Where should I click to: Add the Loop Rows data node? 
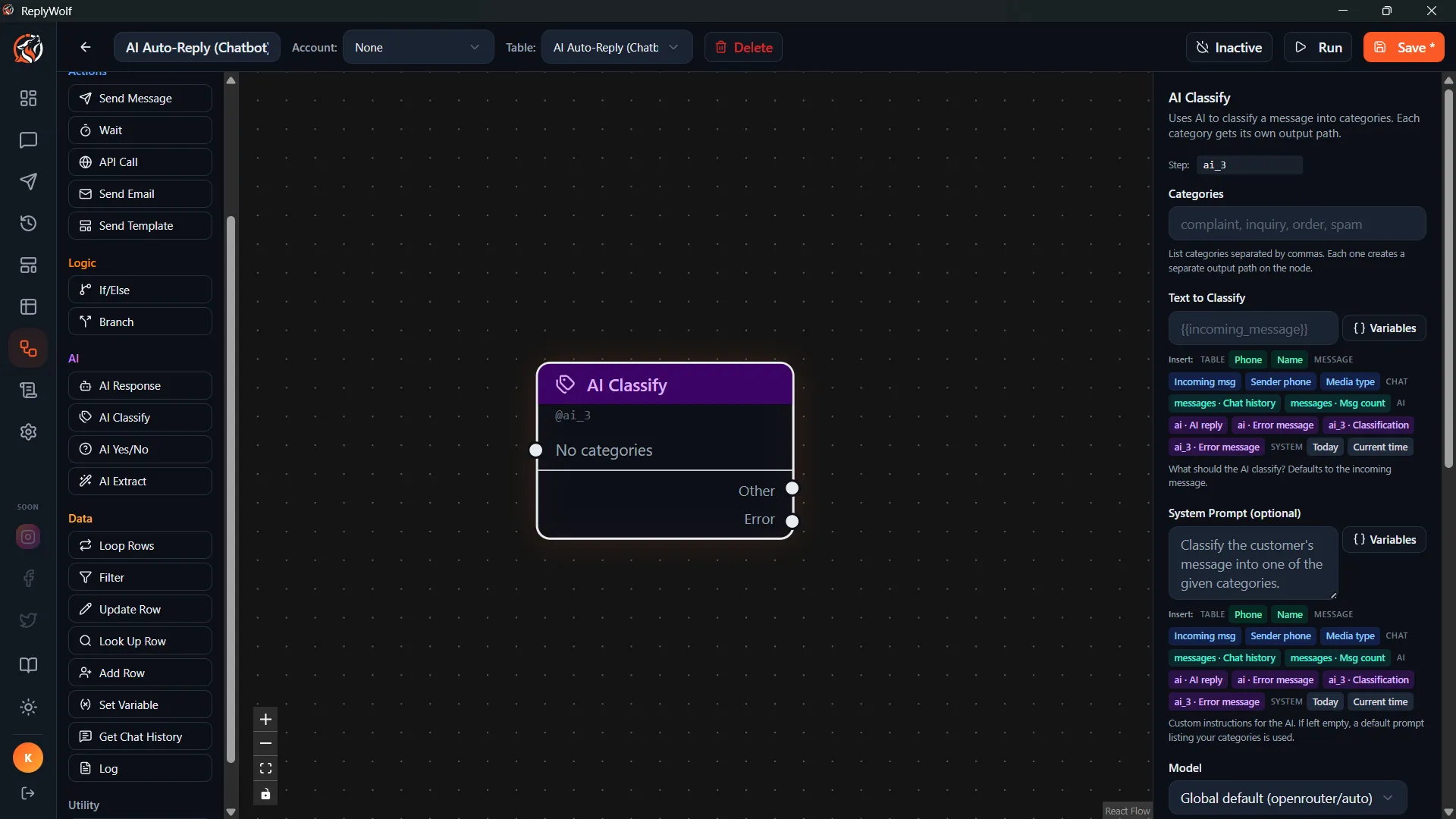tap(140, 546)
